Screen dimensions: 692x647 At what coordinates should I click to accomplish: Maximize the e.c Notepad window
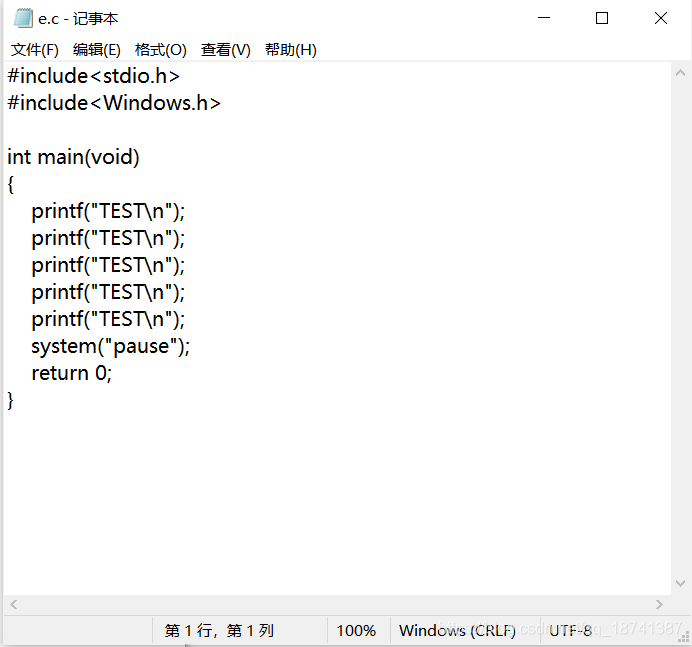[602, 18]
